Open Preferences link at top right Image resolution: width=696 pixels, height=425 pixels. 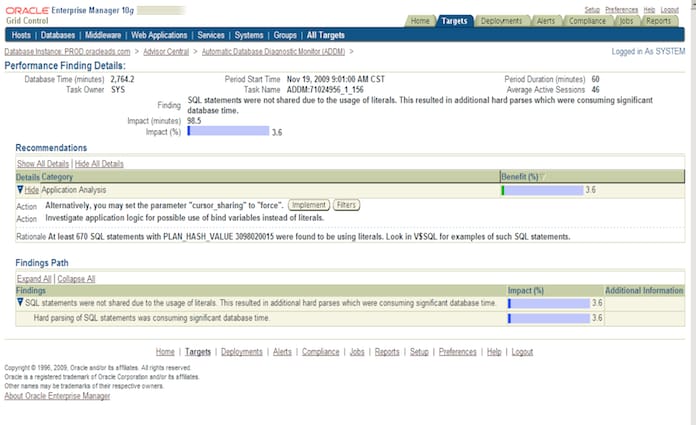pos(621,10)
